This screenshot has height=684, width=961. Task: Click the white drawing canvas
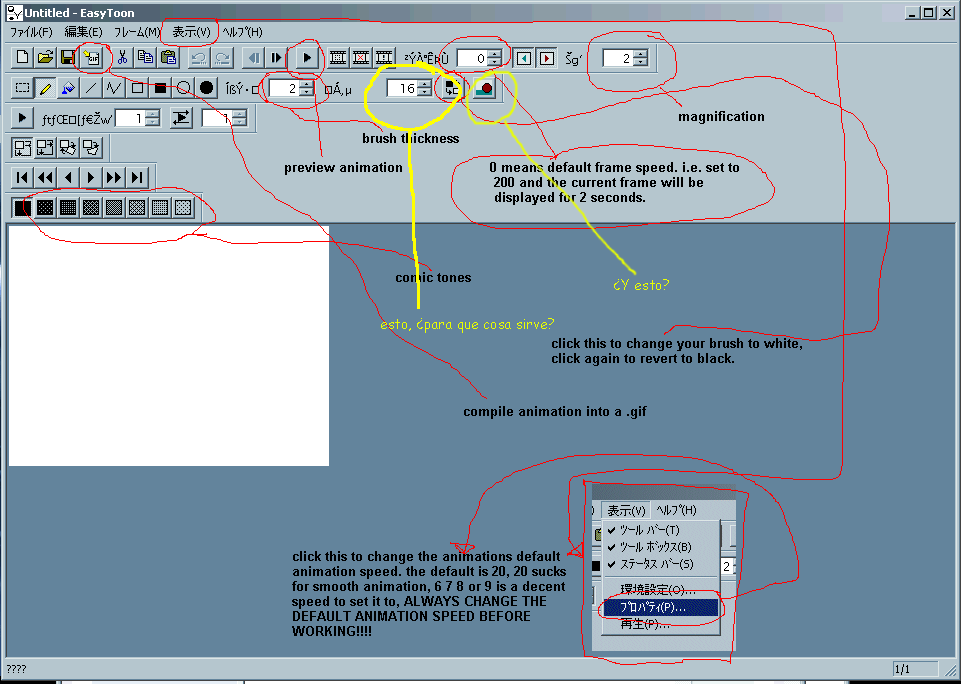pos(169,346)
